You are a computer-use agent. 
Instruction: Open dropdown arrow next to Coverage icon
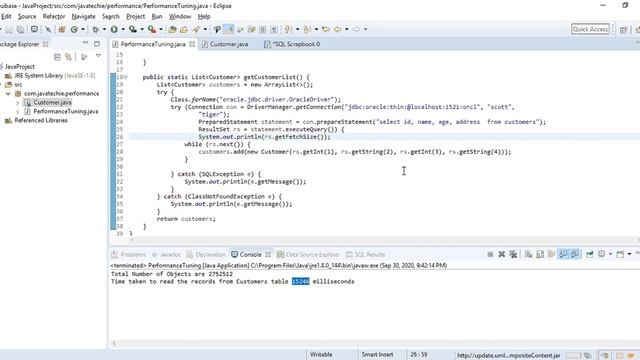[142, 29]
